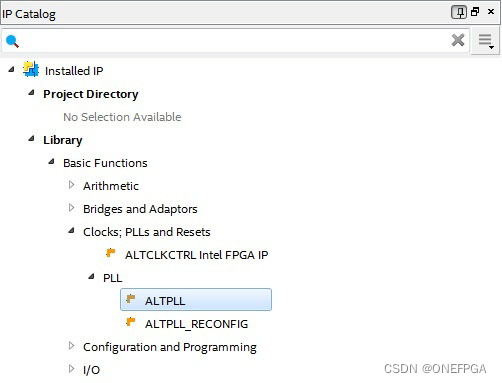Image resolution: width=502 pixels, height=383 pixels.
Task: Close the IP Catalog panel
Action: tap(491, 12)
